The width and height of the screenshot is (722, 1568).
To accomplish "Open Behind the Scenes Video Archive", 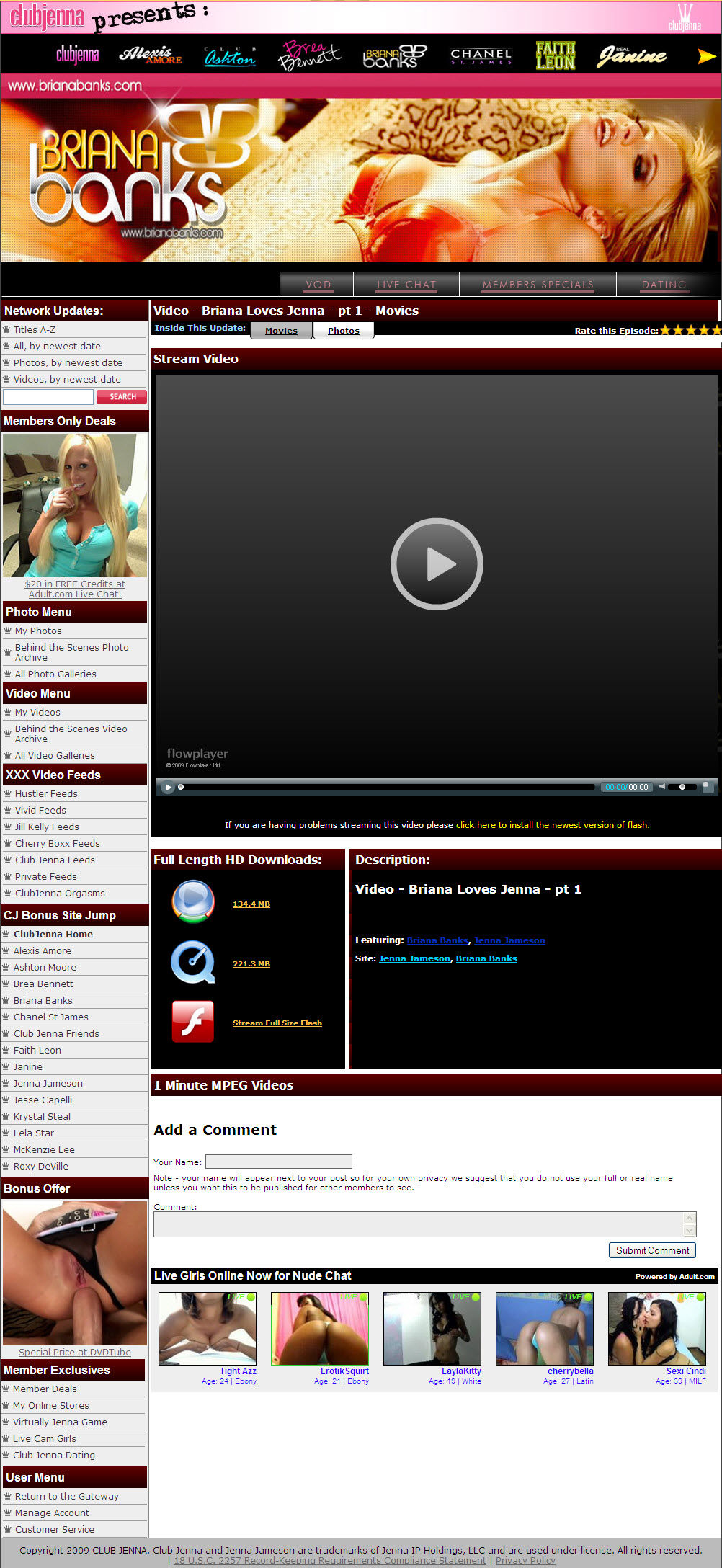I will point(71,734).
